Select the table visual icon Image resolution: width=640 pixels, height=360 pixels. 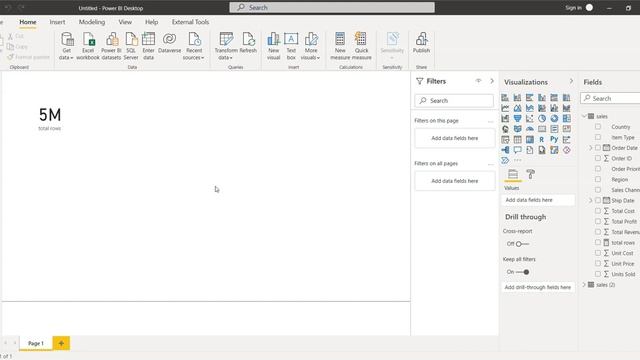pyautogui.click(x=517, y=140)
